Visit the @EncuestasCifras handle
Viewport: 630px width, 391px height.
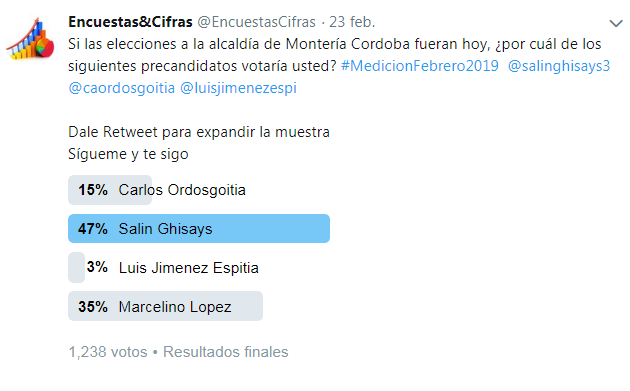pyautogui.click(x=256, y=22)
